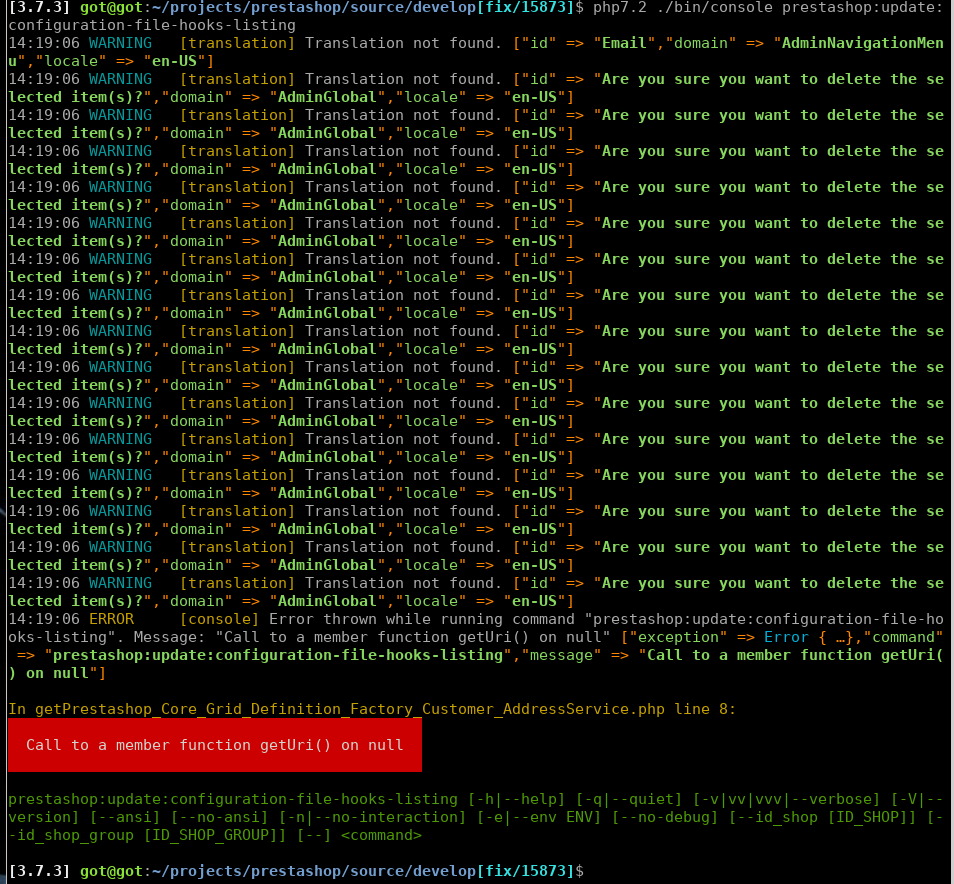
Task: Click the red "Call to a member function getUri() on null" box
Action: click(215, 745)
